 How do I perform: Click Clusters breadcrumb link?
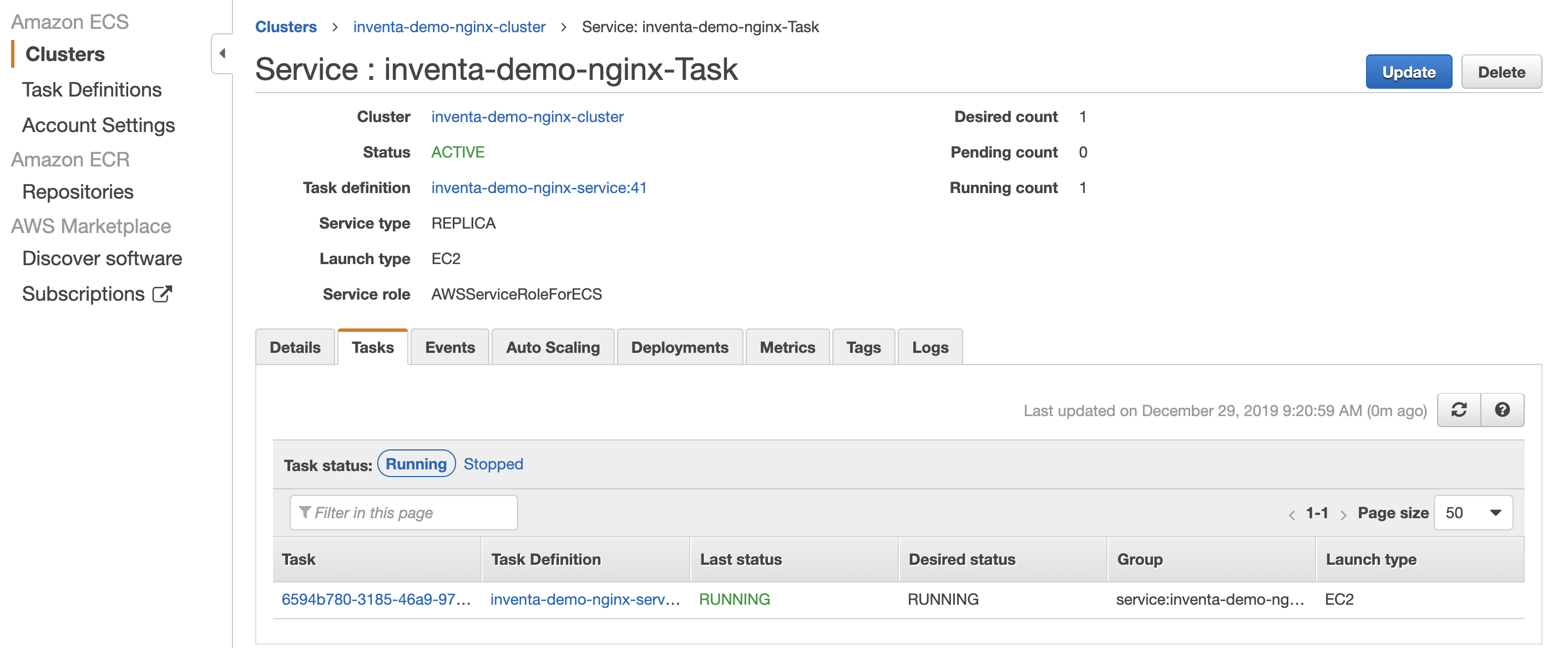click(x=286, y=27)
